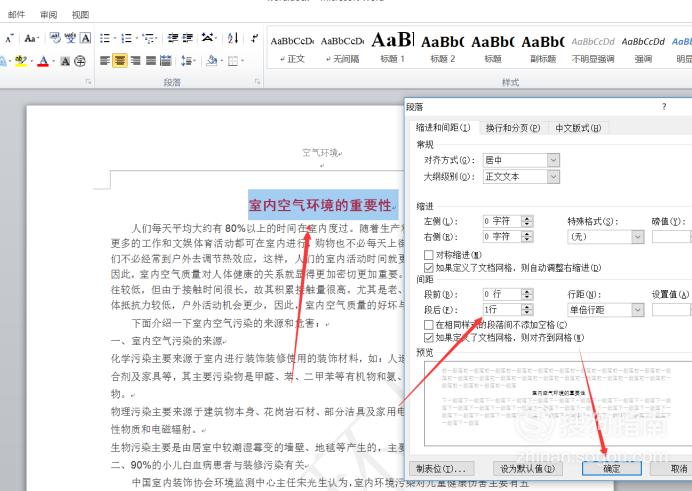The width and height of the screenshot is (692, 491).
Task: Open the 审阅 ribbon tab
Action: (49, 15)
